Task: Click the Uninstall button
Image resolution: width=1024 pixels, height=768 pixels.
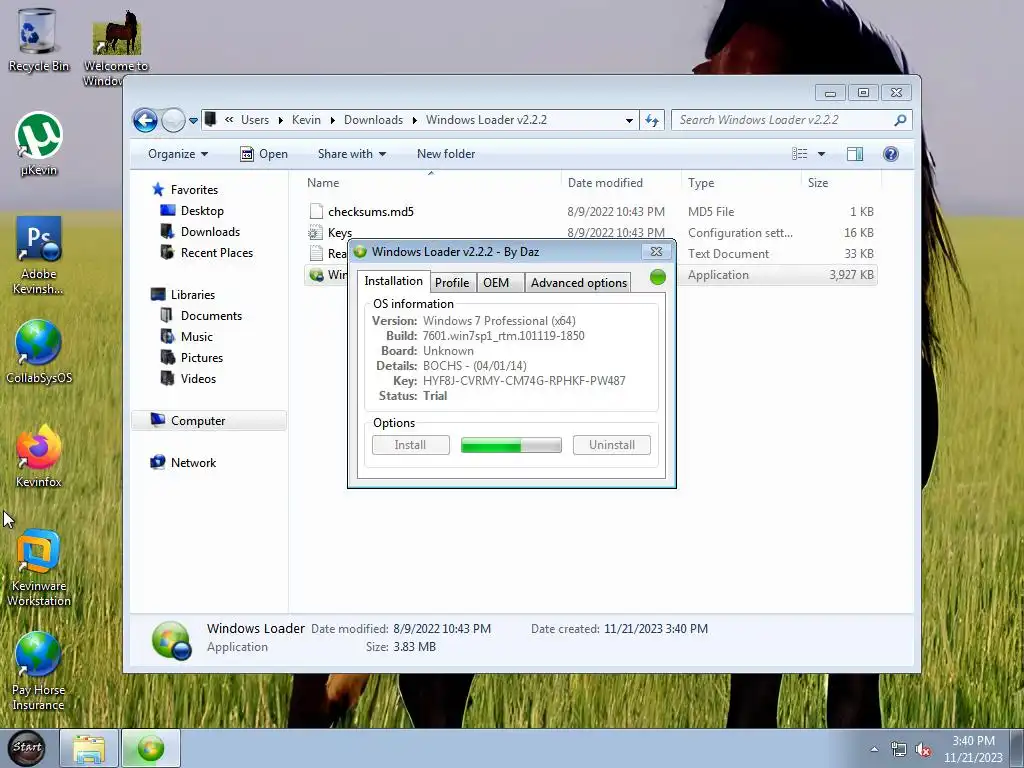Action: click(611, 445)
